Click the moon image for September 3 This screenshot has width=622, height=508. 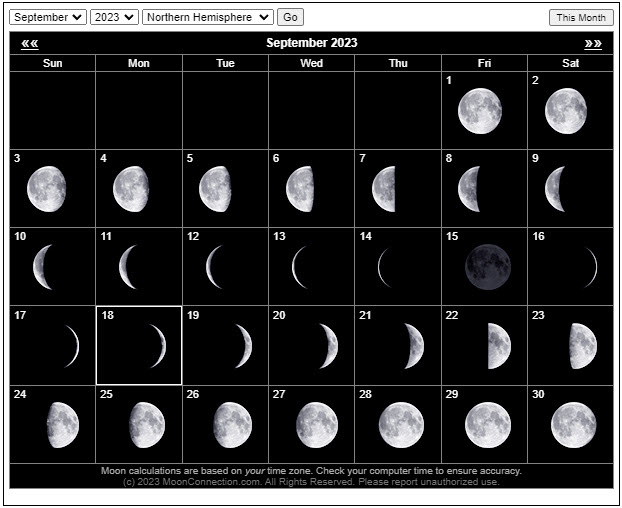pyautogui.click(x=46, y=189)
